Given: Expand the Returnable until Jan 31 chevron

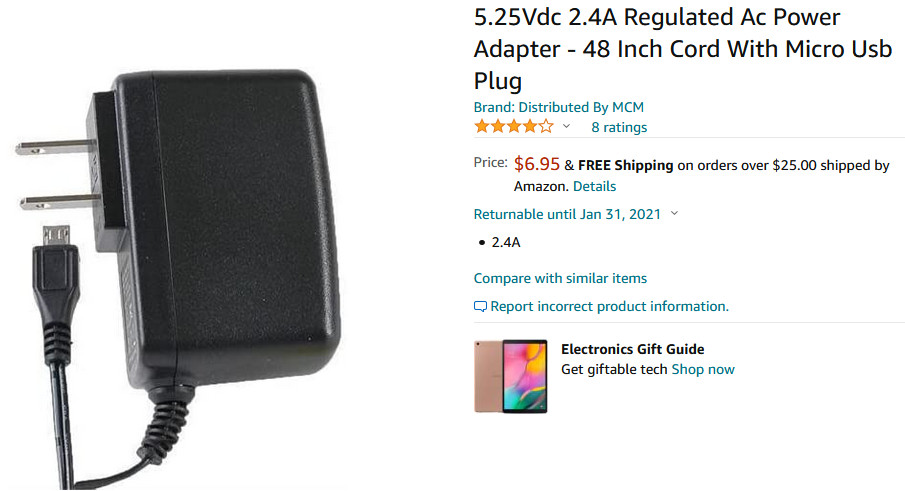Looking at the screenshot, I should (x=674, y=213).
